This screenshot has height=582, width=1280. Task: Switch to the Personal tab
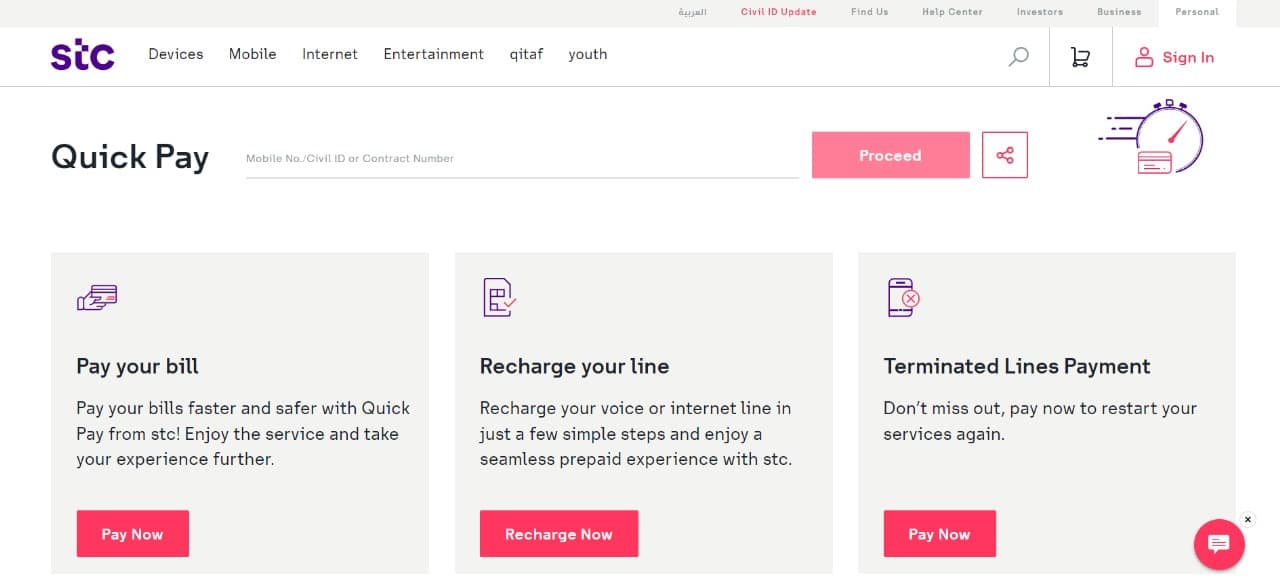[x=1196, y=12]
